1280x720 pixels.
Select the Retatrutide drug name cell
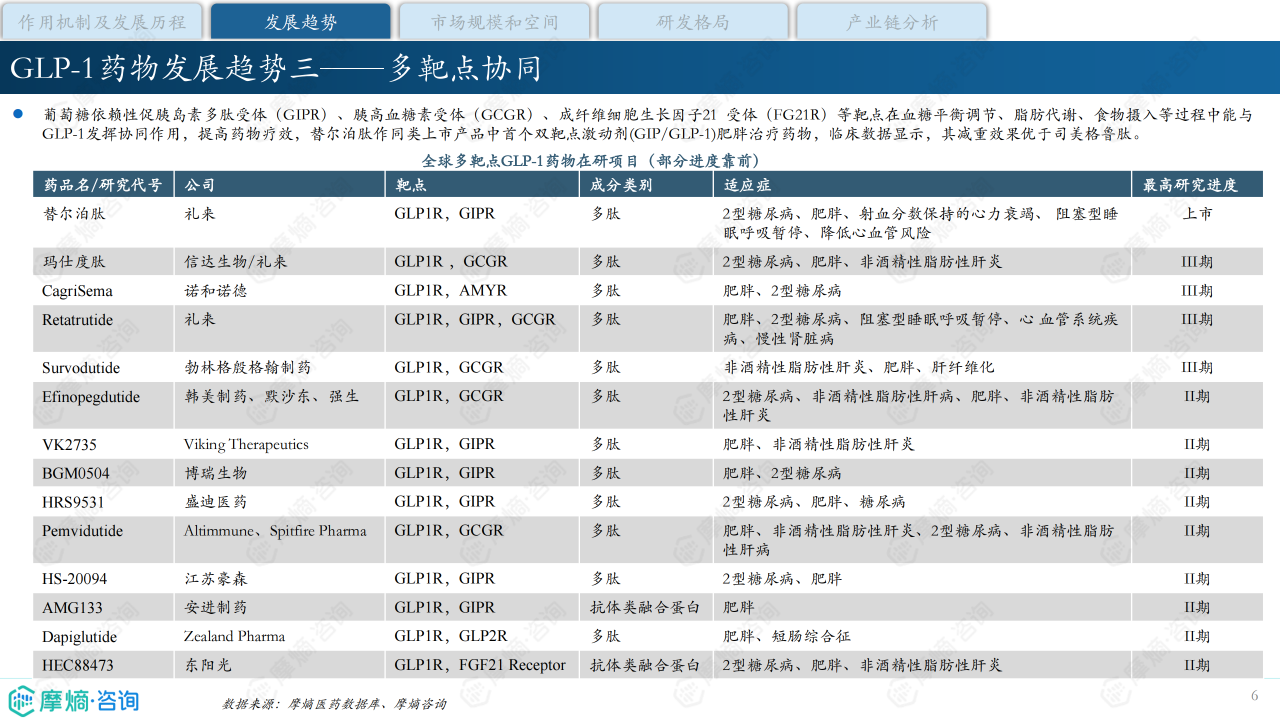[77, 320]
